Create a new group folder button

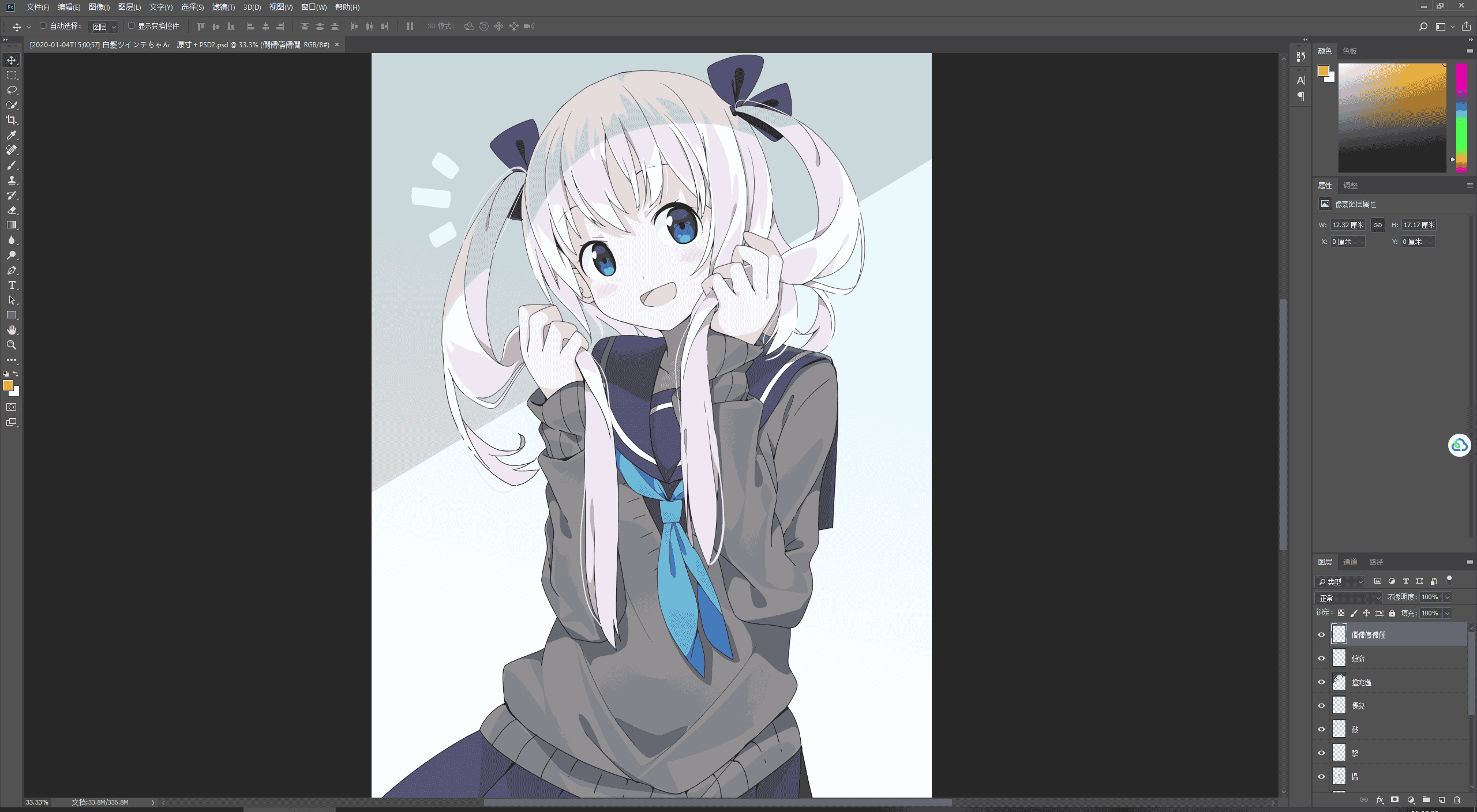click(x=1426, y=800)
